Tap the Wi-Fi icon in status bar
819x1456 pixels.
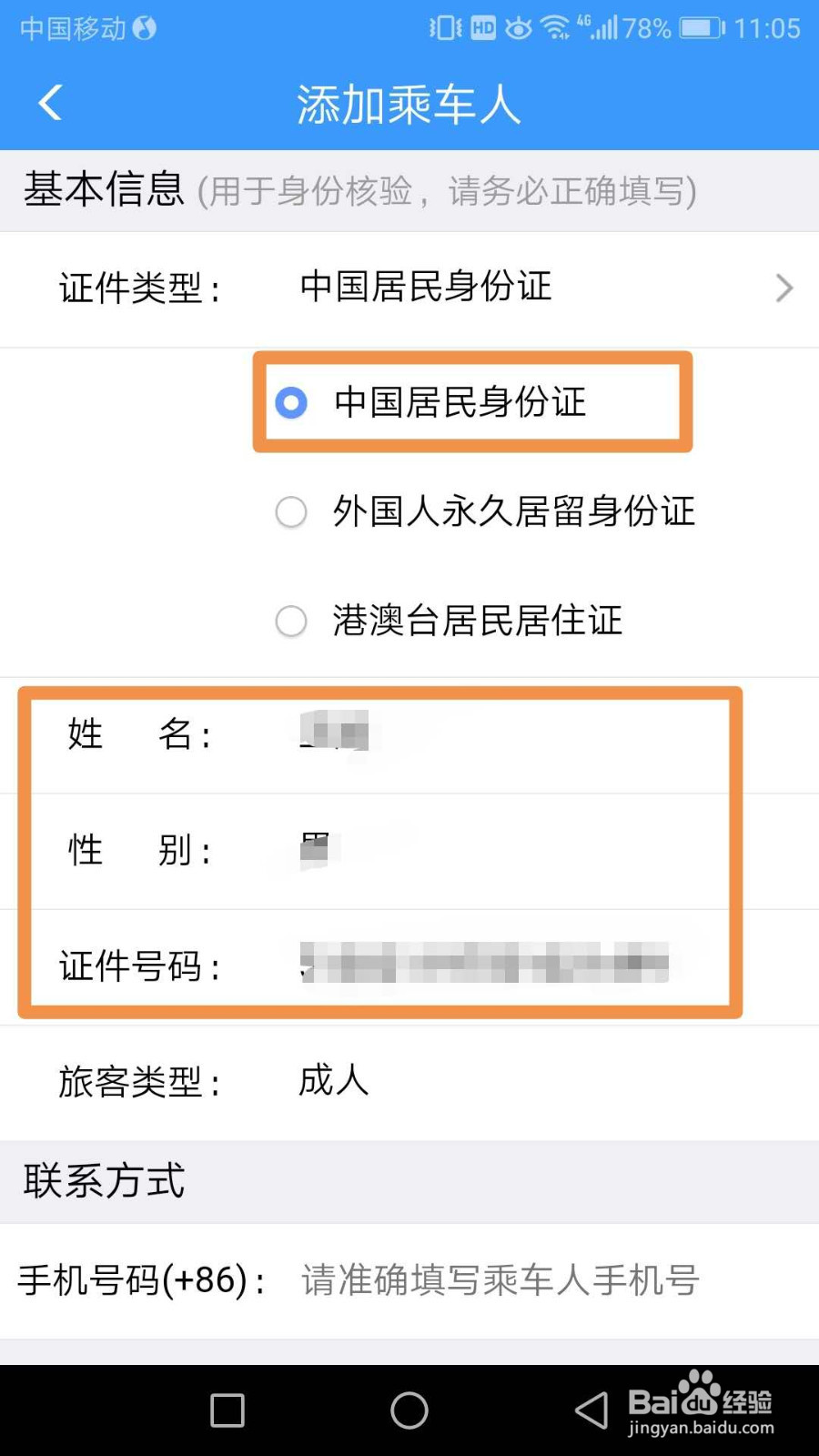(x=555, y=28)
